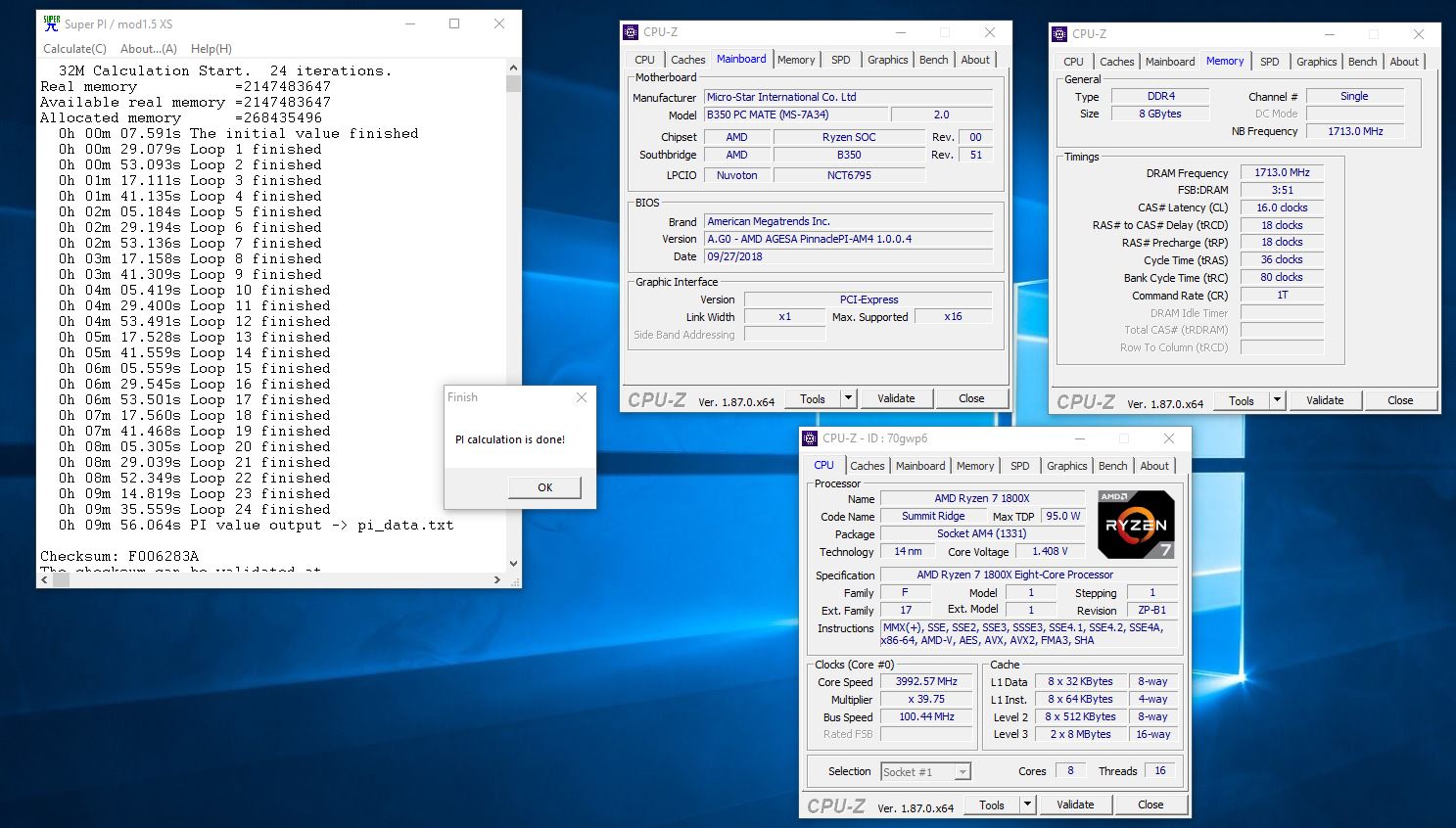Viewport: 1456px width, 828px height.
Task: Switch to SPD tab in the 70gwp6 CPU-Z window
Action: (1020, 466)
